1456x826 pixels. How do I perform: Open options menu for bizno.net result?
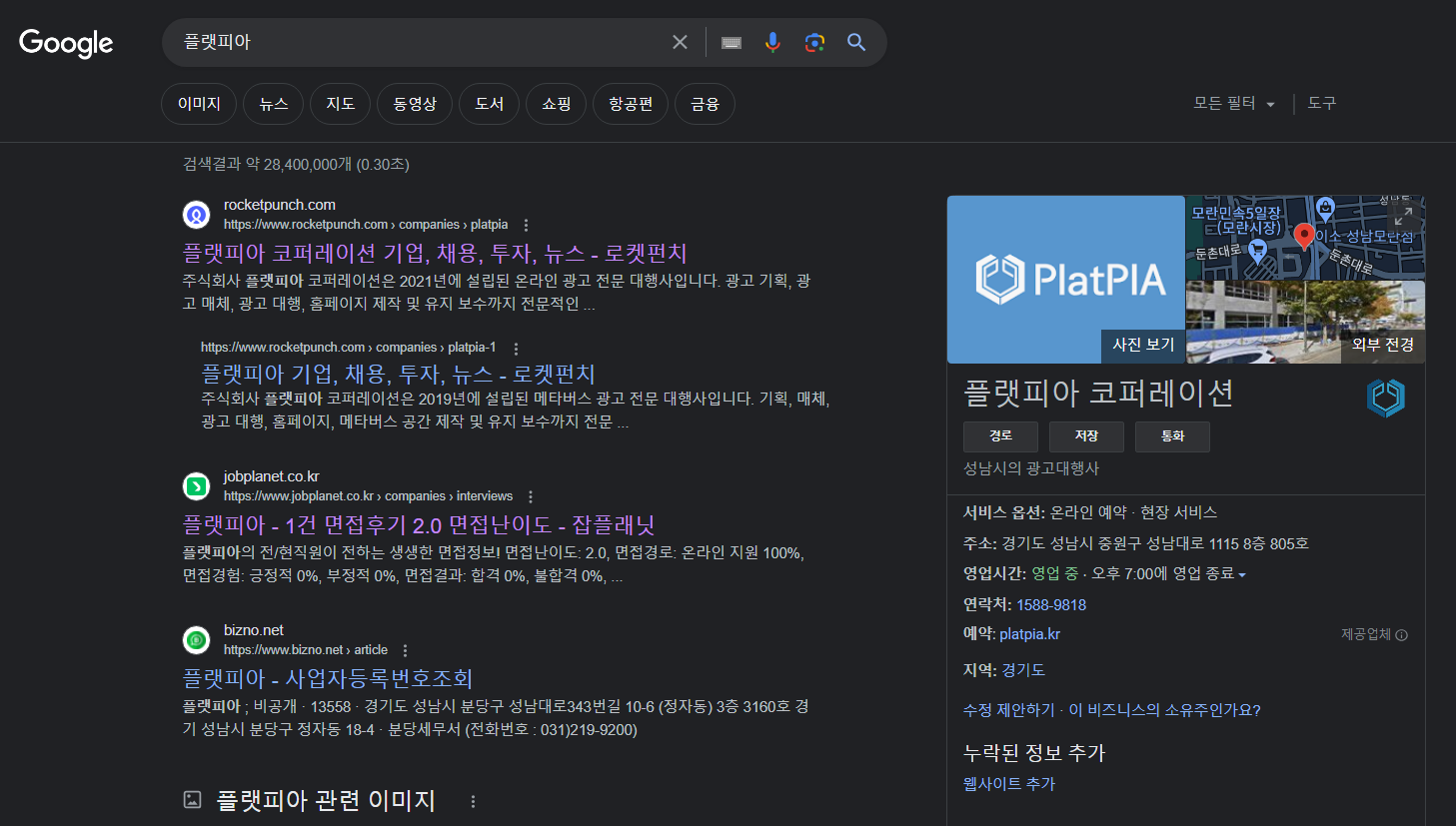tap(405, 650)
